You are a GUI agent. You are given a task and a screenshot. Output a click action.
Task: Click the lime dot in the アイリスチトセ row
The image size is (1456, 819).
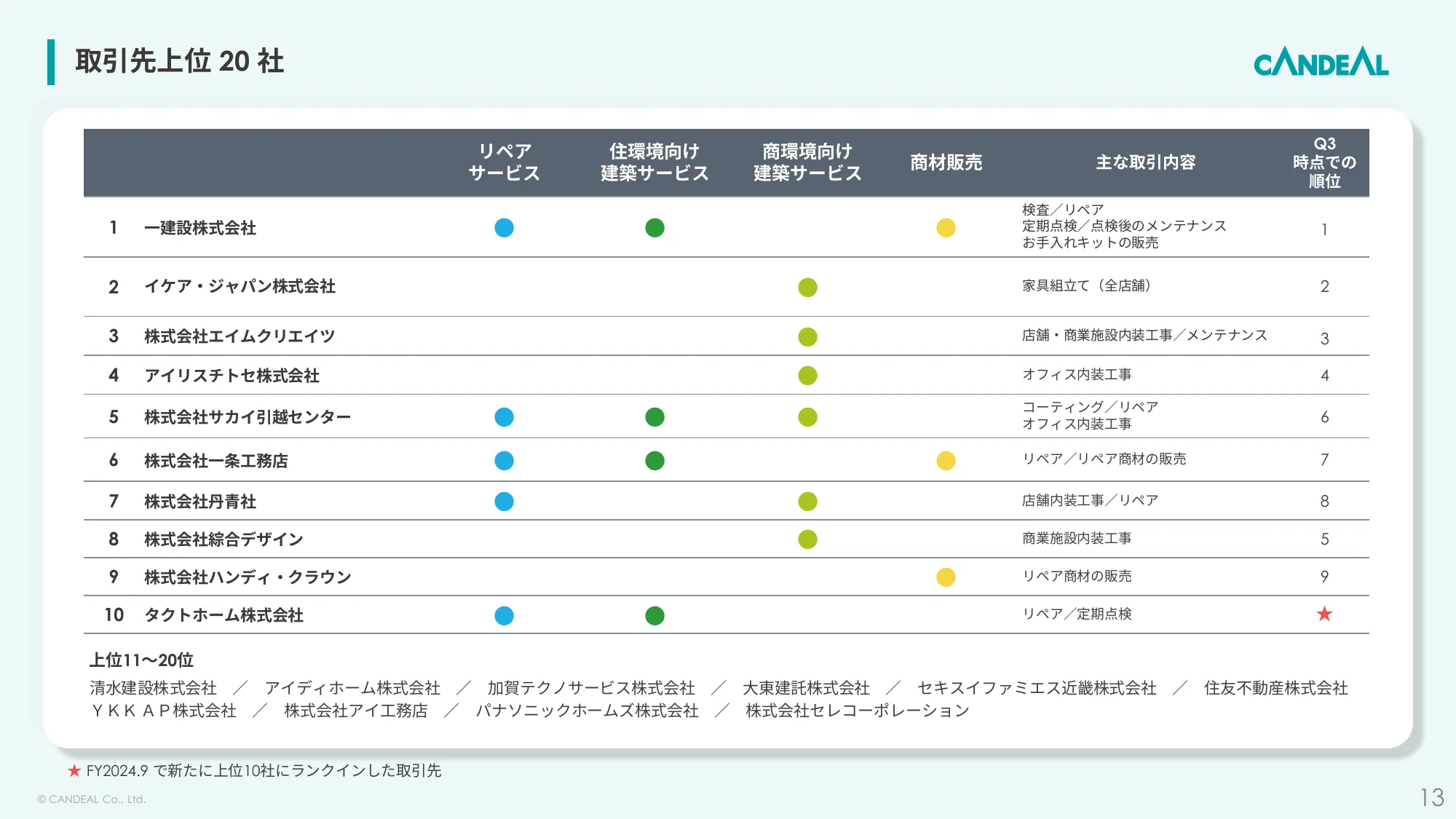pos(807,376)
